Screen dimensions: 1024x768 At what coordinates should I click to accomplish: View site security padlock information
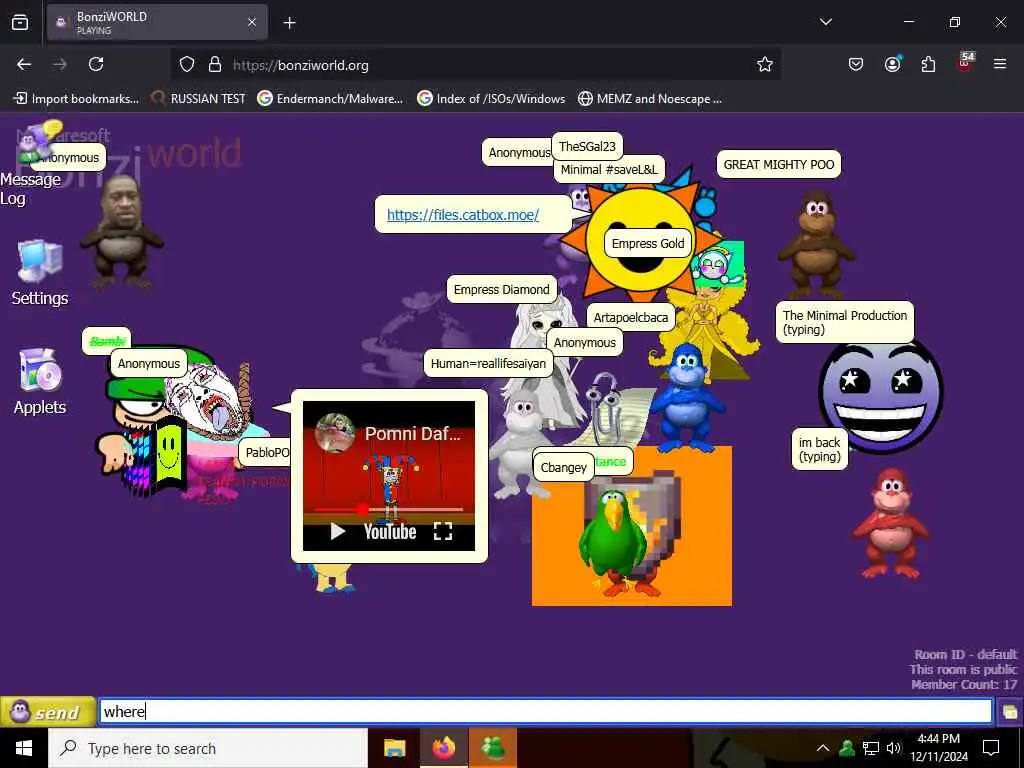(x=215, y=65)
